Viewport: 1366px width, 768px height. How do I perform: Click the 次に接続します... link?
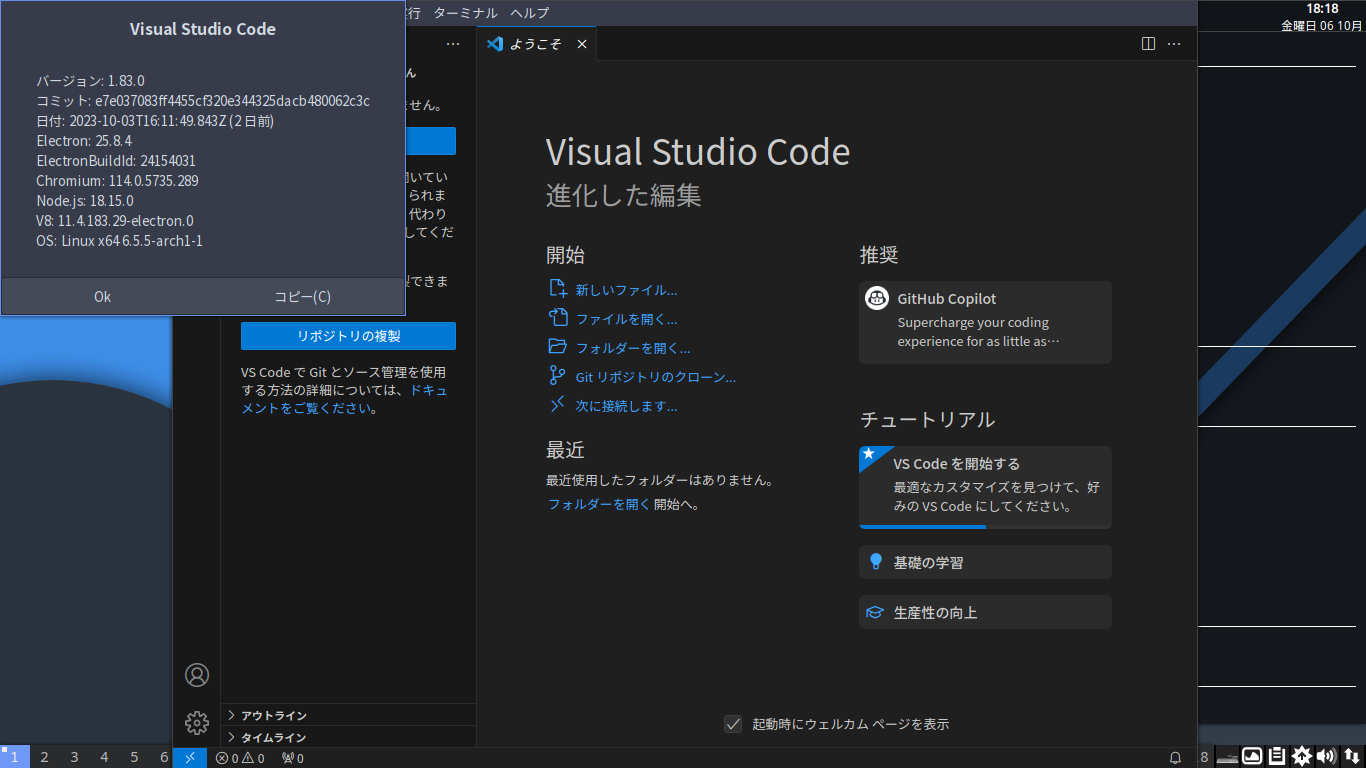626,406
